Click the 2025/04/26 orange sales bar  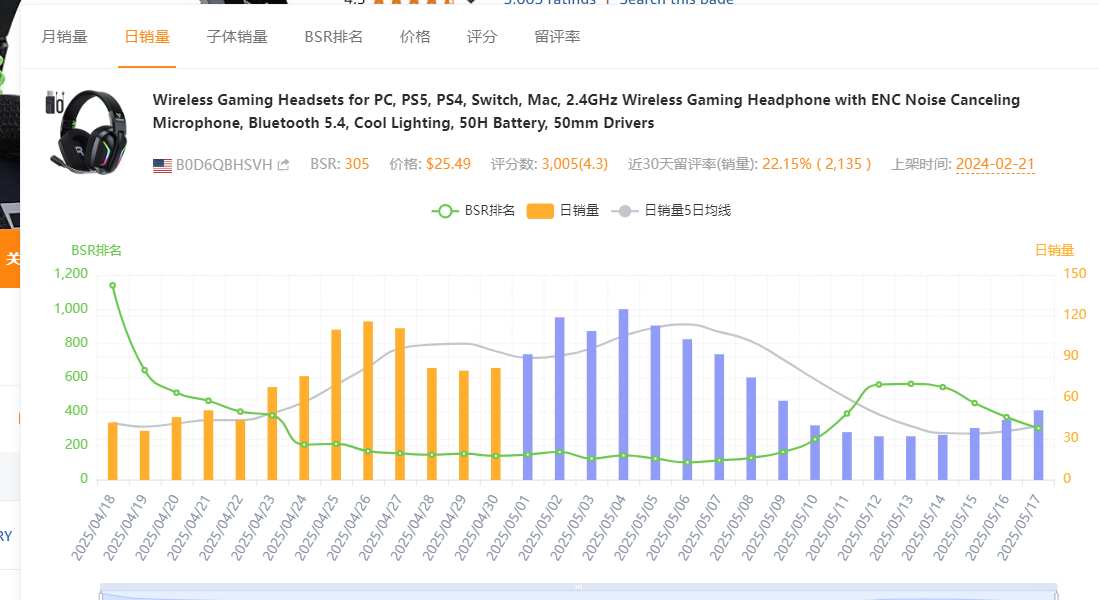tap(368, 400)
